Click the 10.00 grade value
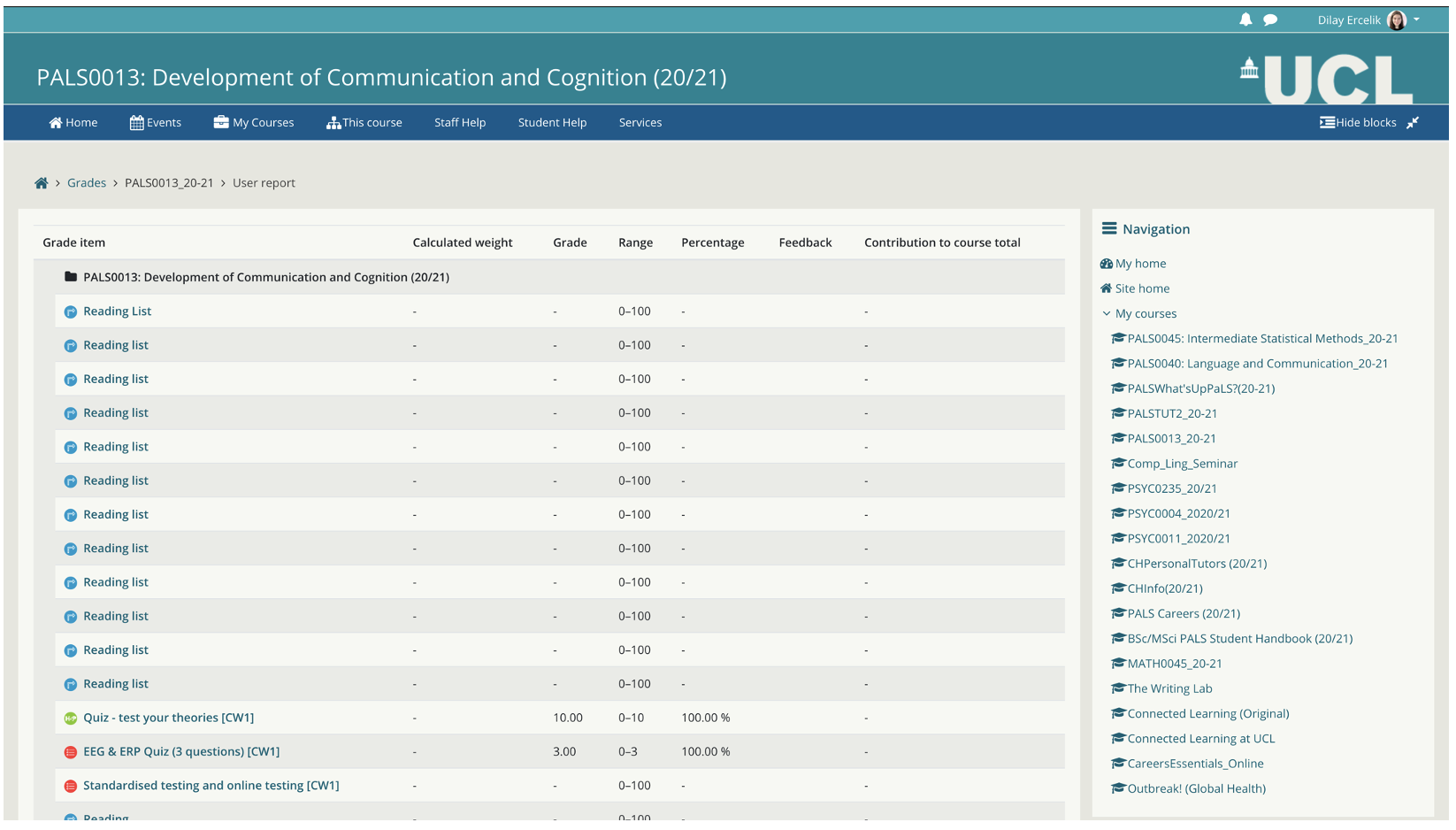This screenshot has width=1456, height=830. 568,718
